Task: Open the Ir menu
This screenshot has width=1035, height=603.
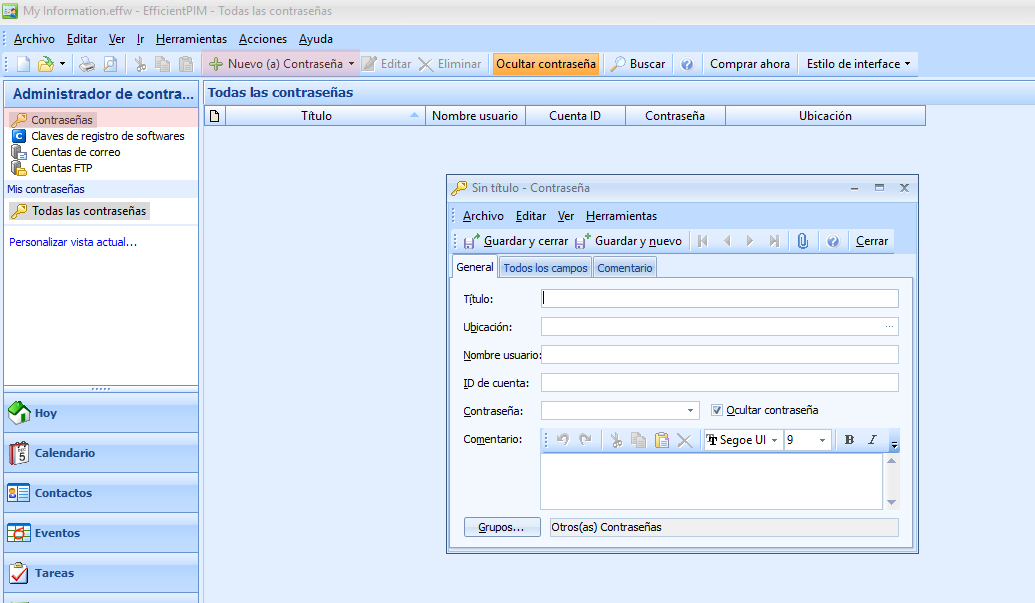Action: 140,39
